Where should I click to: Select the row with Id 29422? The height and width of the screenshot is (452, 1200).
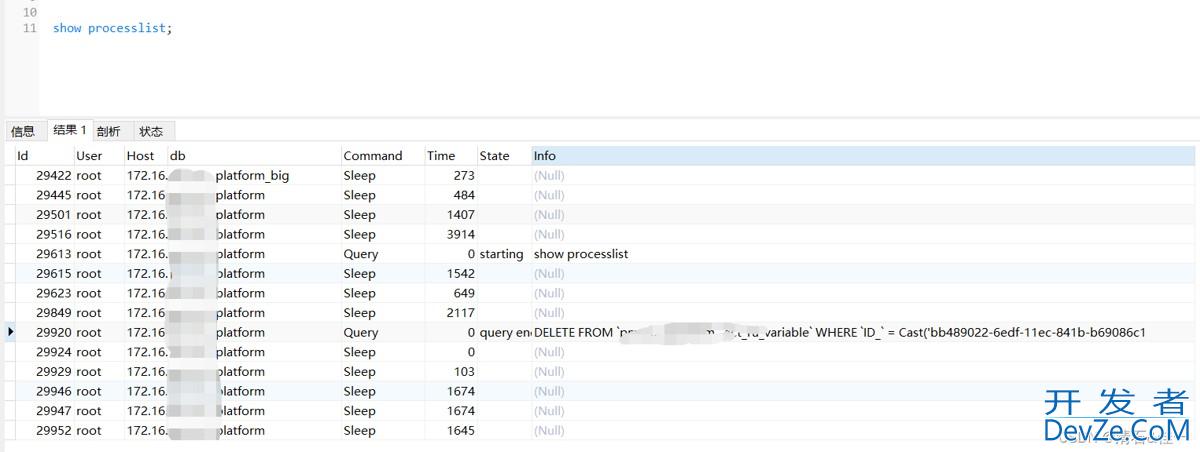click(x=53, y=176)
